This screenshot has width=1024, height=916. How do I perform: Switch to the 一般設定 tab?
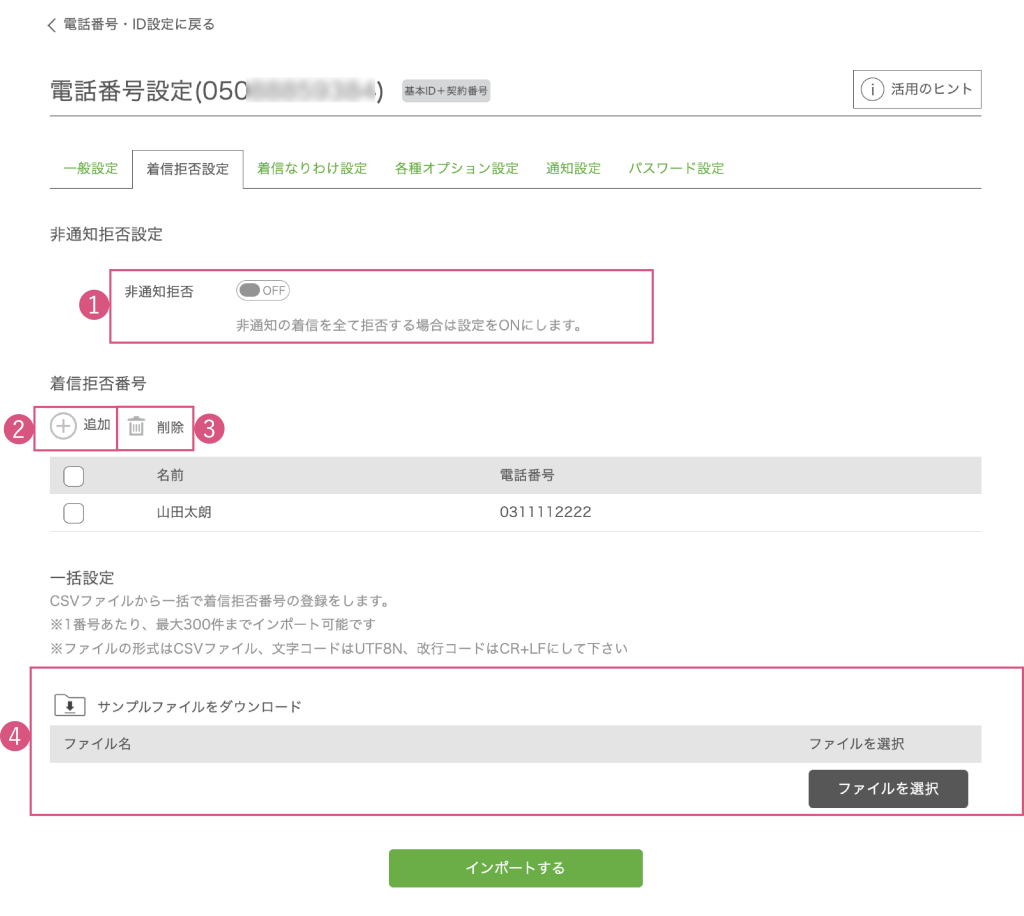[x=91, y=168]
